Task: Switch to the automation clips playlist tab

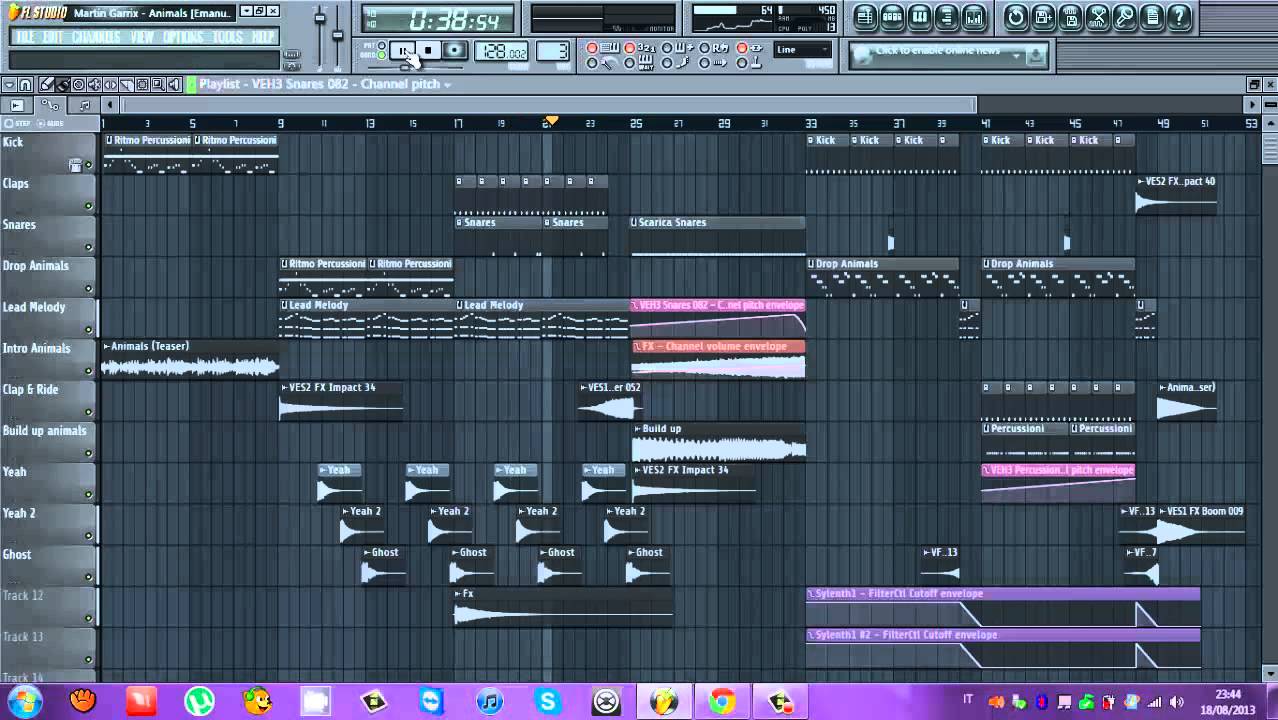Action: tap(50, 105)
